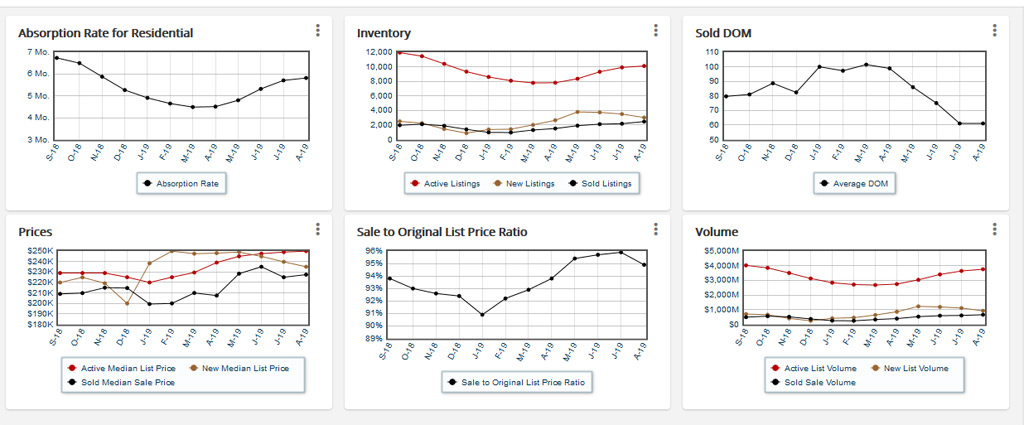Toggle Active Median List Price legend item
Screen dimensions: 1024x425
(121, 368)
